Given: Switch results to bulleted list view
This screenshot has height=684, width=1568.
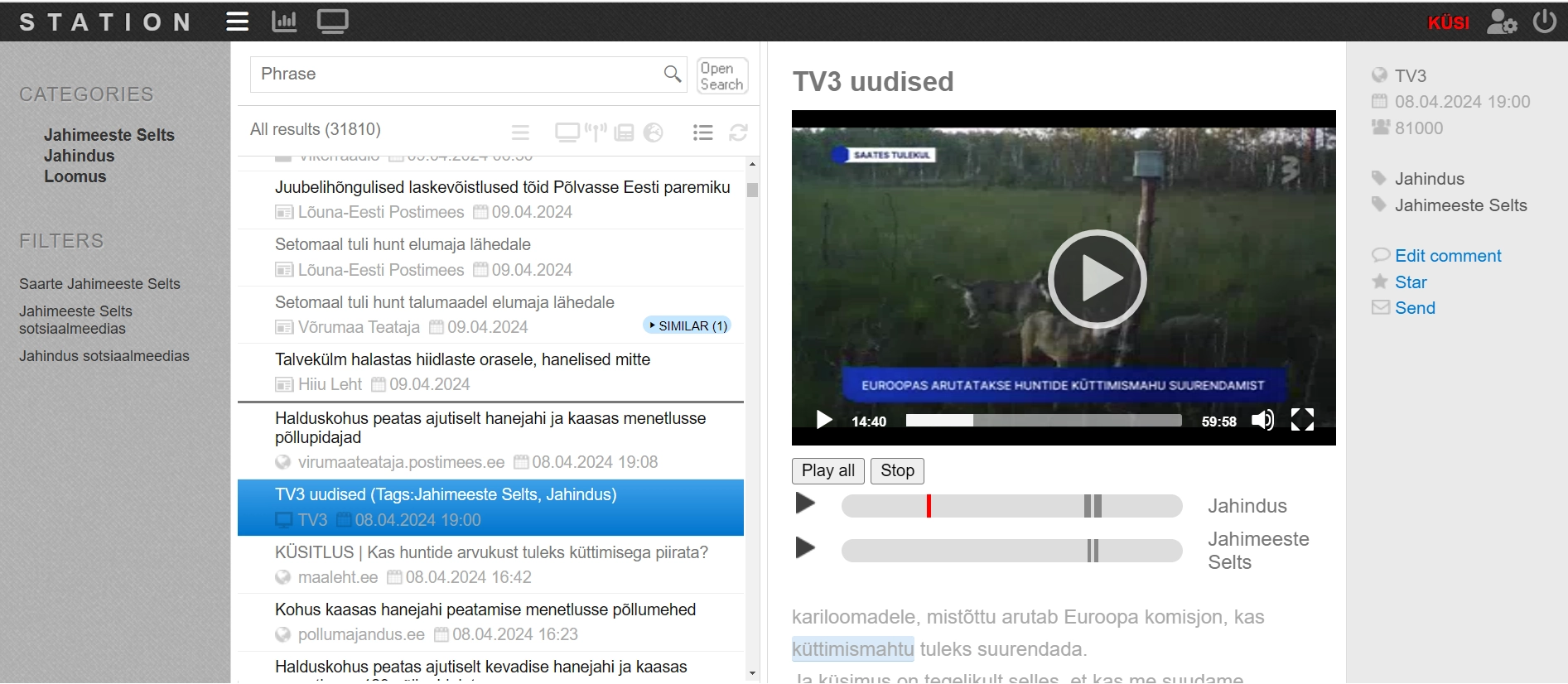Looking at the screenshot, I should click(702, 132).
